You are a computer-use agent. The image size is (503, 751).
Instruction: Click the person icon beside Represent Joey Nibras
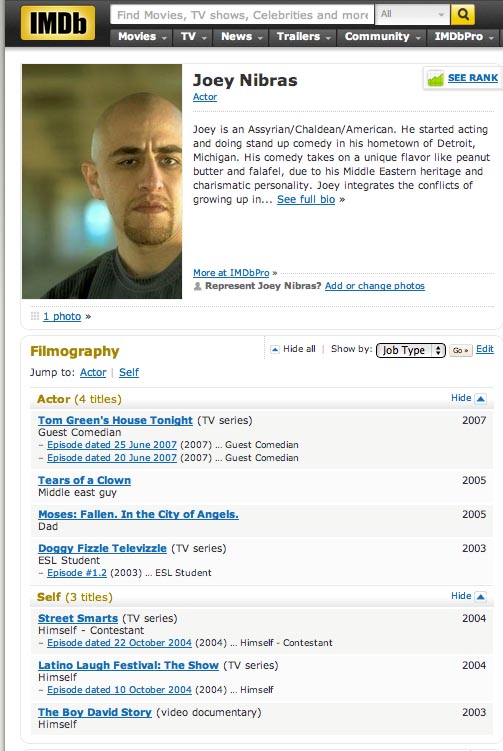pos(197,286)
